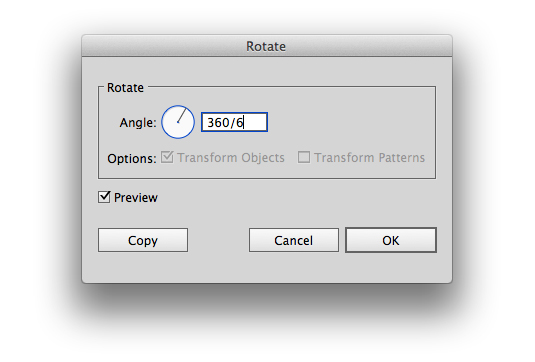Screen dimensions: 535x362
Task: Place cursor after the 6 in angle field
Action: coord(244,122)
